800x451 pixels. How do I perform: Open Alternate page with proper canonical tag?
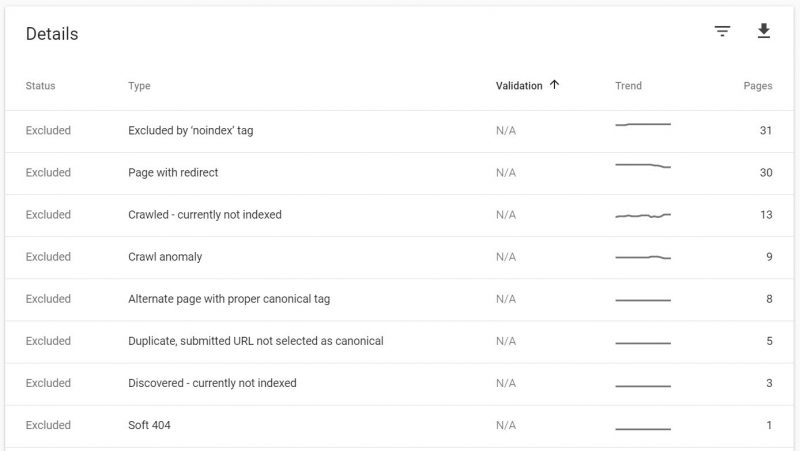[x=399, y=299]
